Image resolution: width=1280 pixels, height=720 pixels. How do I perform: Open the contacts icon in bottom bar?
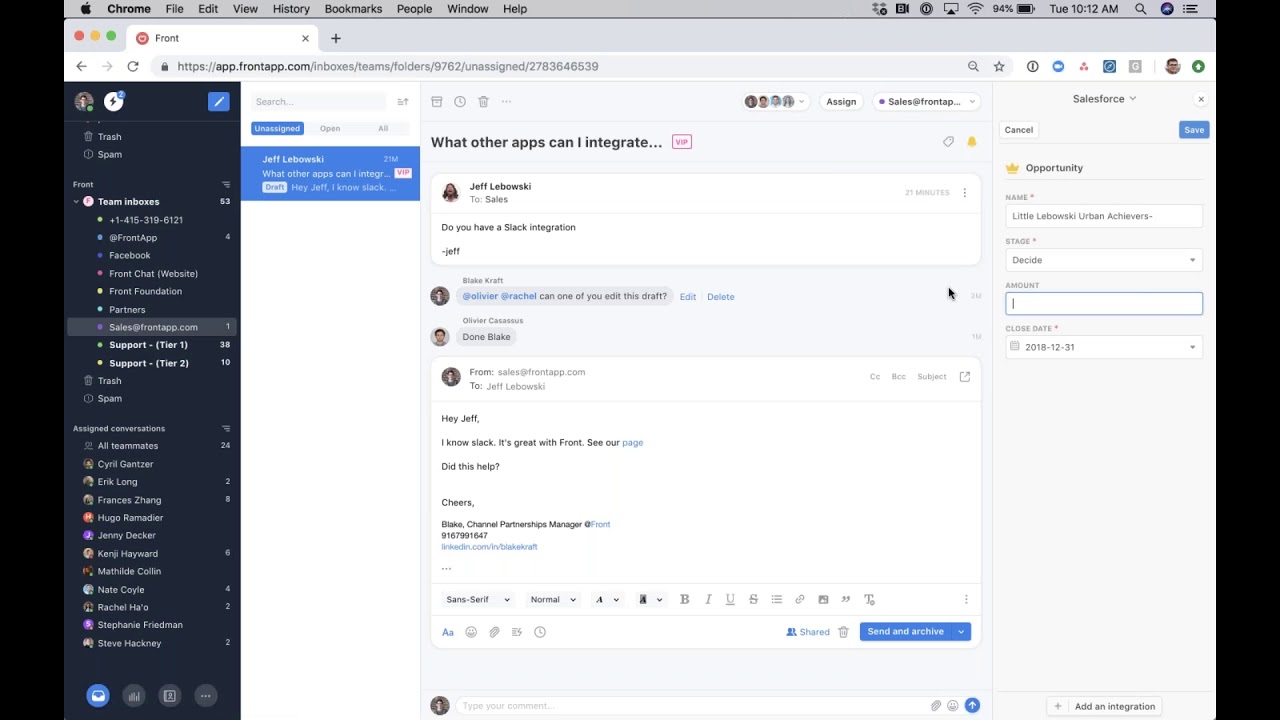coord(169,696)
